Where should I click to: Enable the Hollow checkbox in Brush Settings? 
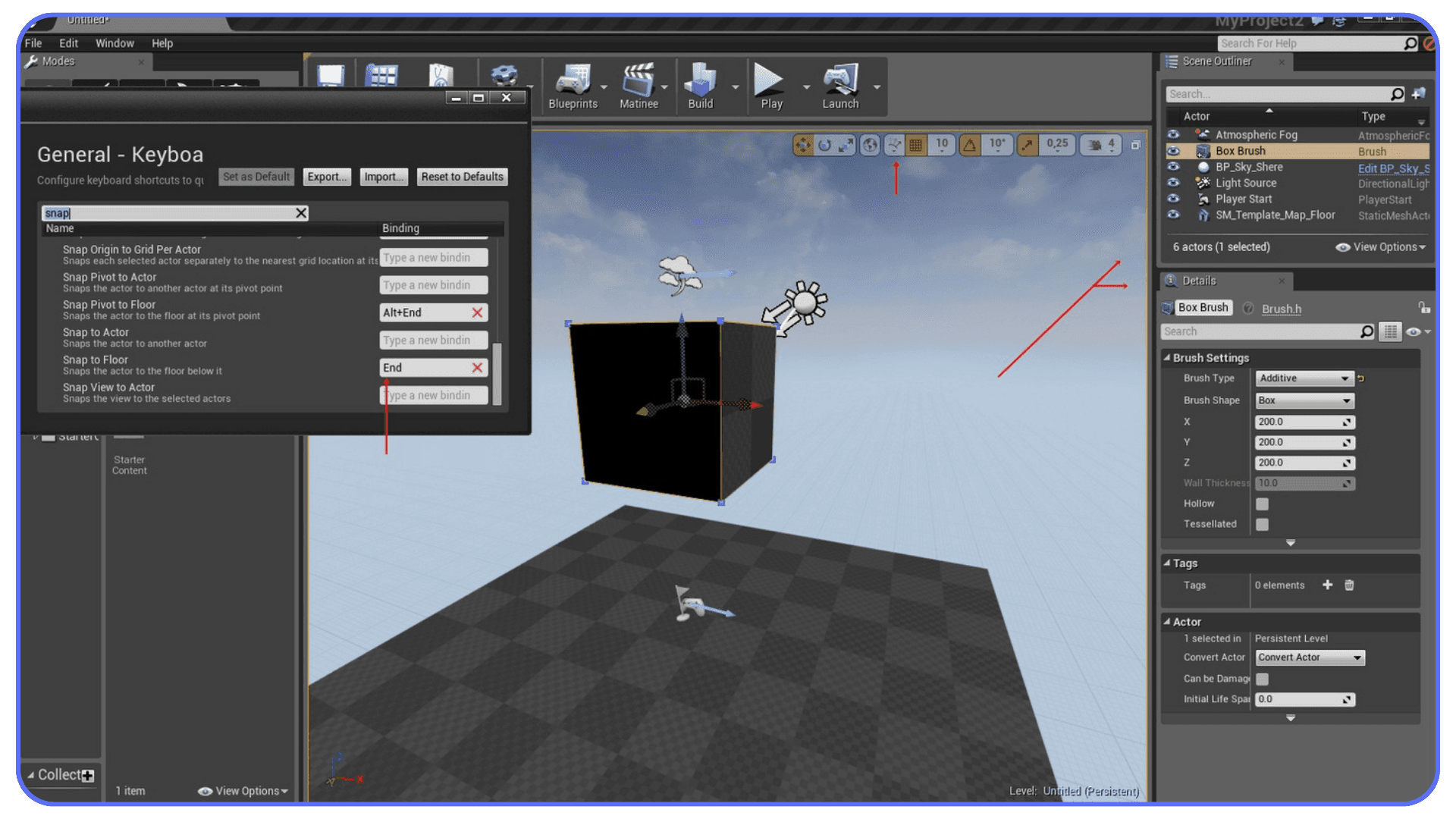(1261, 504)
